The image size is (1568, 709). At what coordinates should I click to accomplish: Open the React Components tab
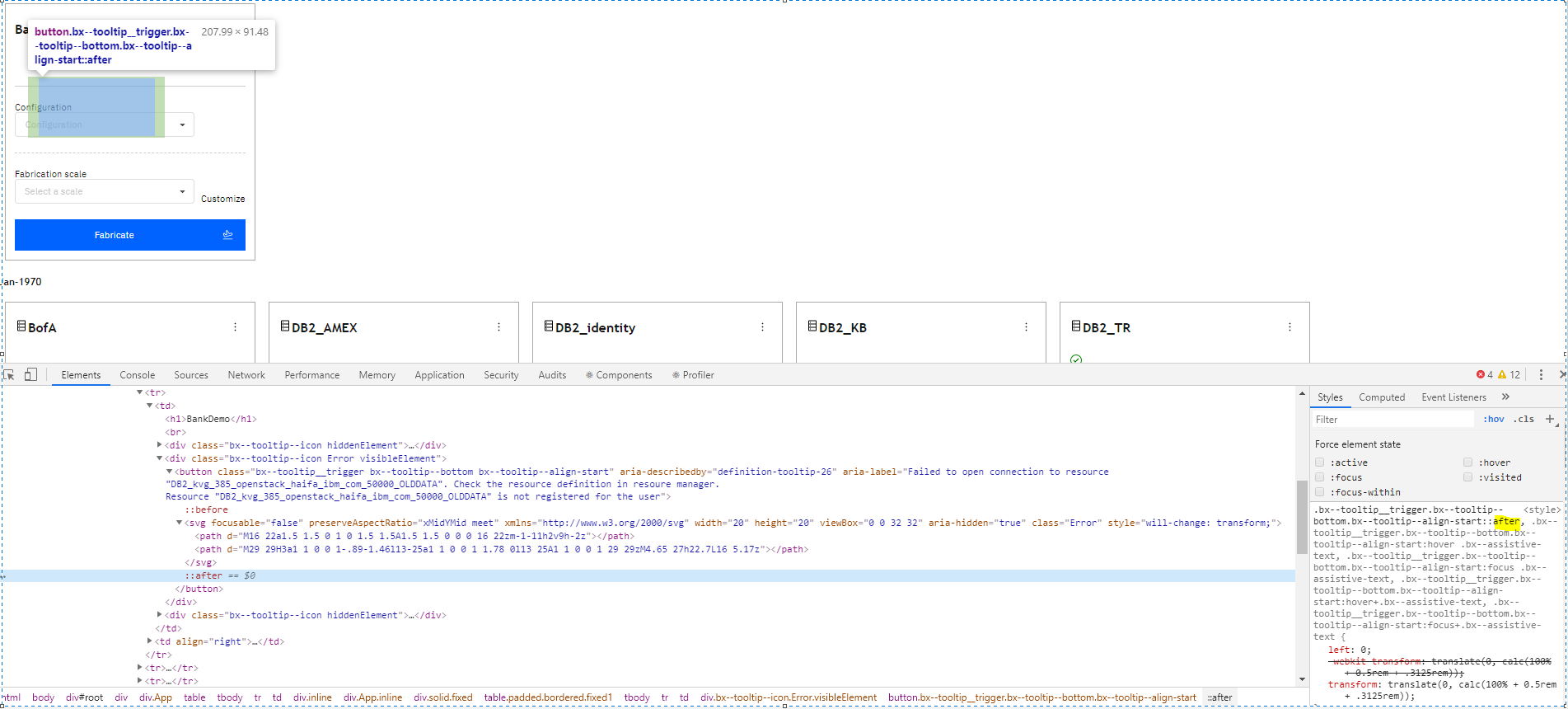(x=619, y=374)
